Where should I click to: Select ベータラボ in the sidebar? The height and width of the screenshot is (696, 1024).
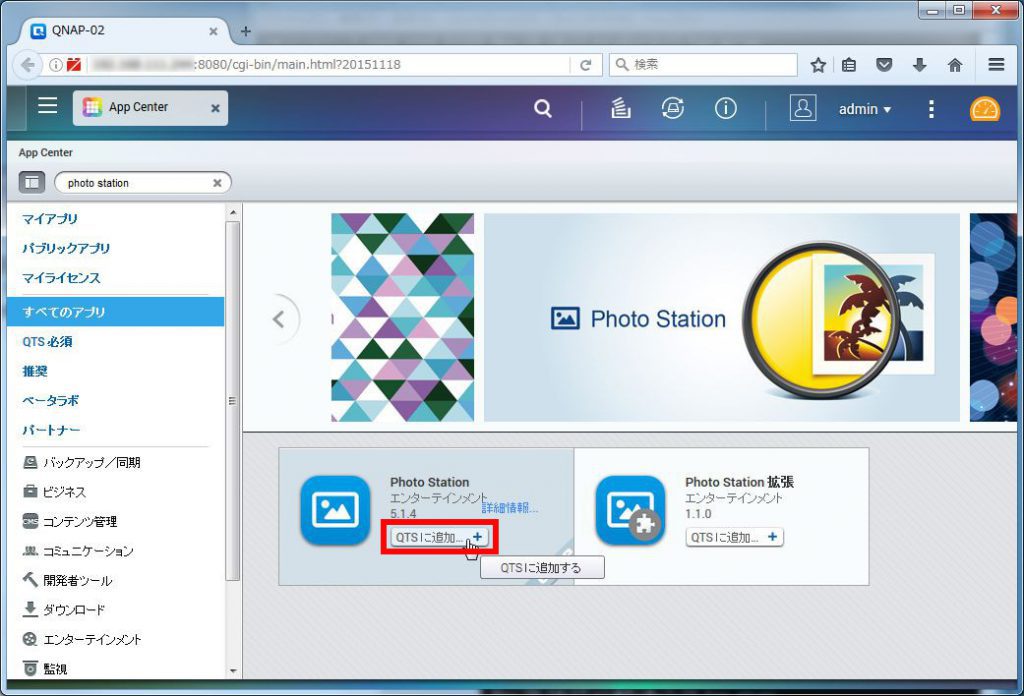tap(50, 400)
